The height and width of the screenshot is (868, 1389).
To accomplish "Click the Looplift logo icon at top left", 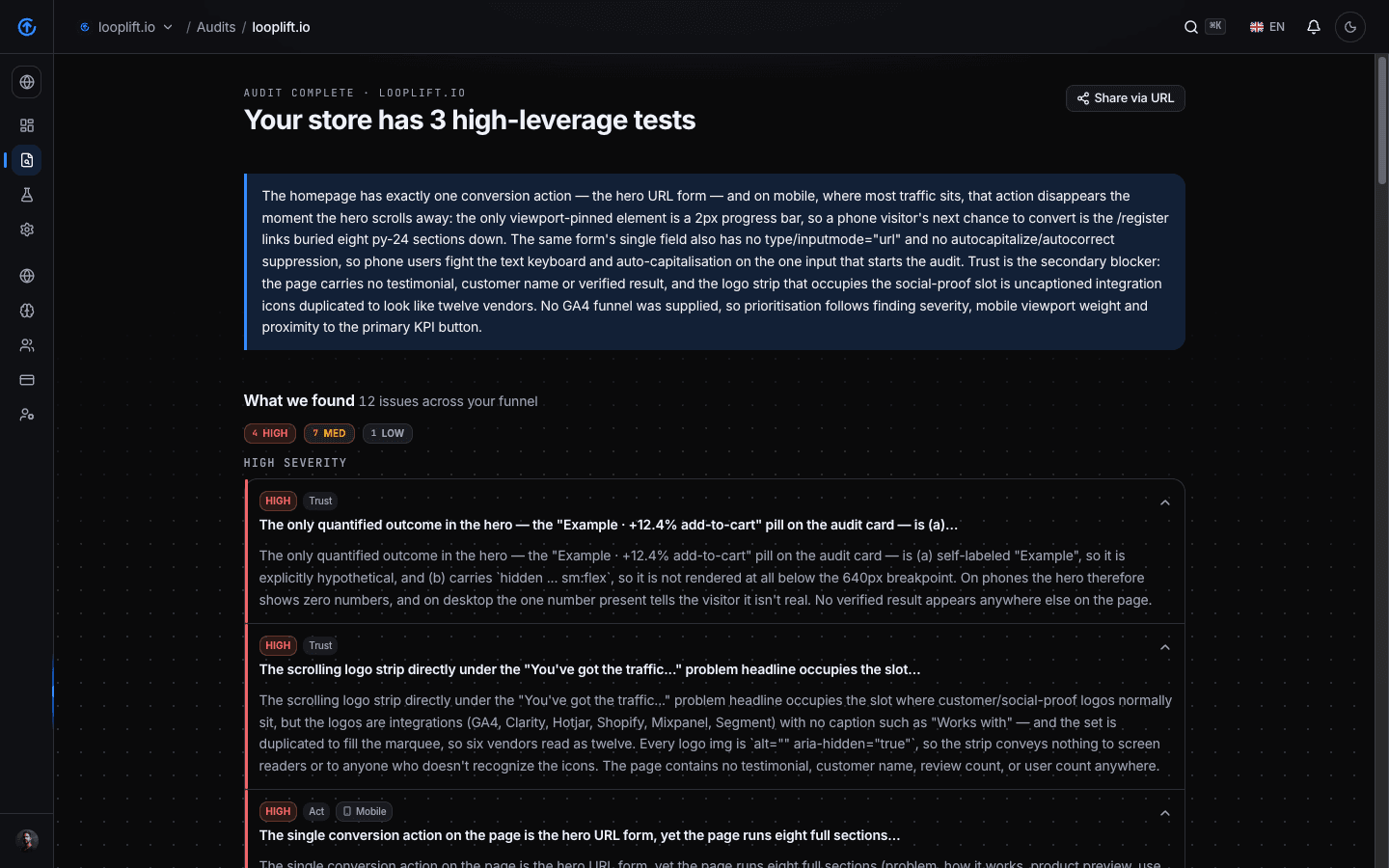I will pyautogui.click(x=27, y=27).
